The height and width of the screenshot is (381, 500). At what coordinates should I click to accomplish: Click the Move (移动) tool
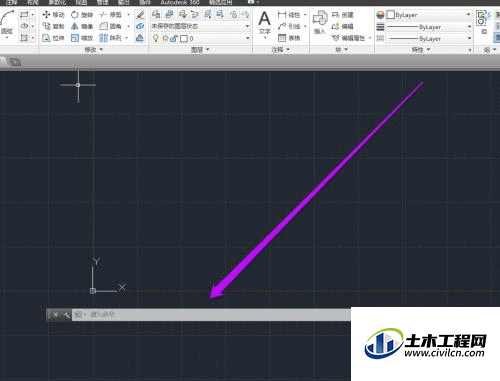coord(53,15)
